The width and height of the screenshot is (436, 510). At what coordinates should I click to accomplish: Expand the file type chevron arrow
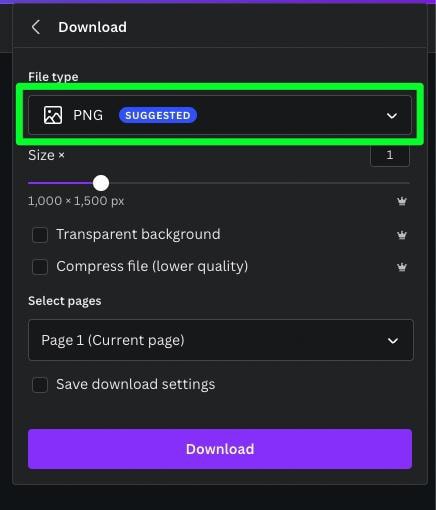pos(392,116)
